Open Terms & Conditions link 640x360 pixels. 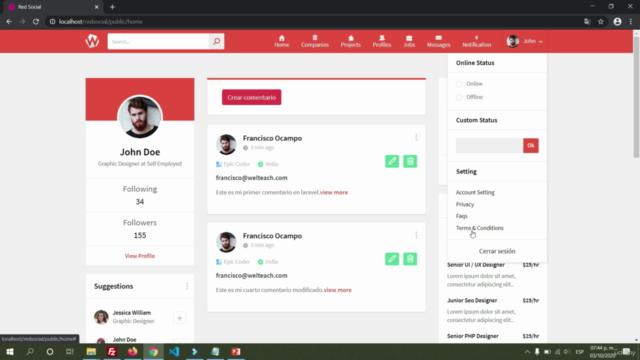(x=480, y=228)
